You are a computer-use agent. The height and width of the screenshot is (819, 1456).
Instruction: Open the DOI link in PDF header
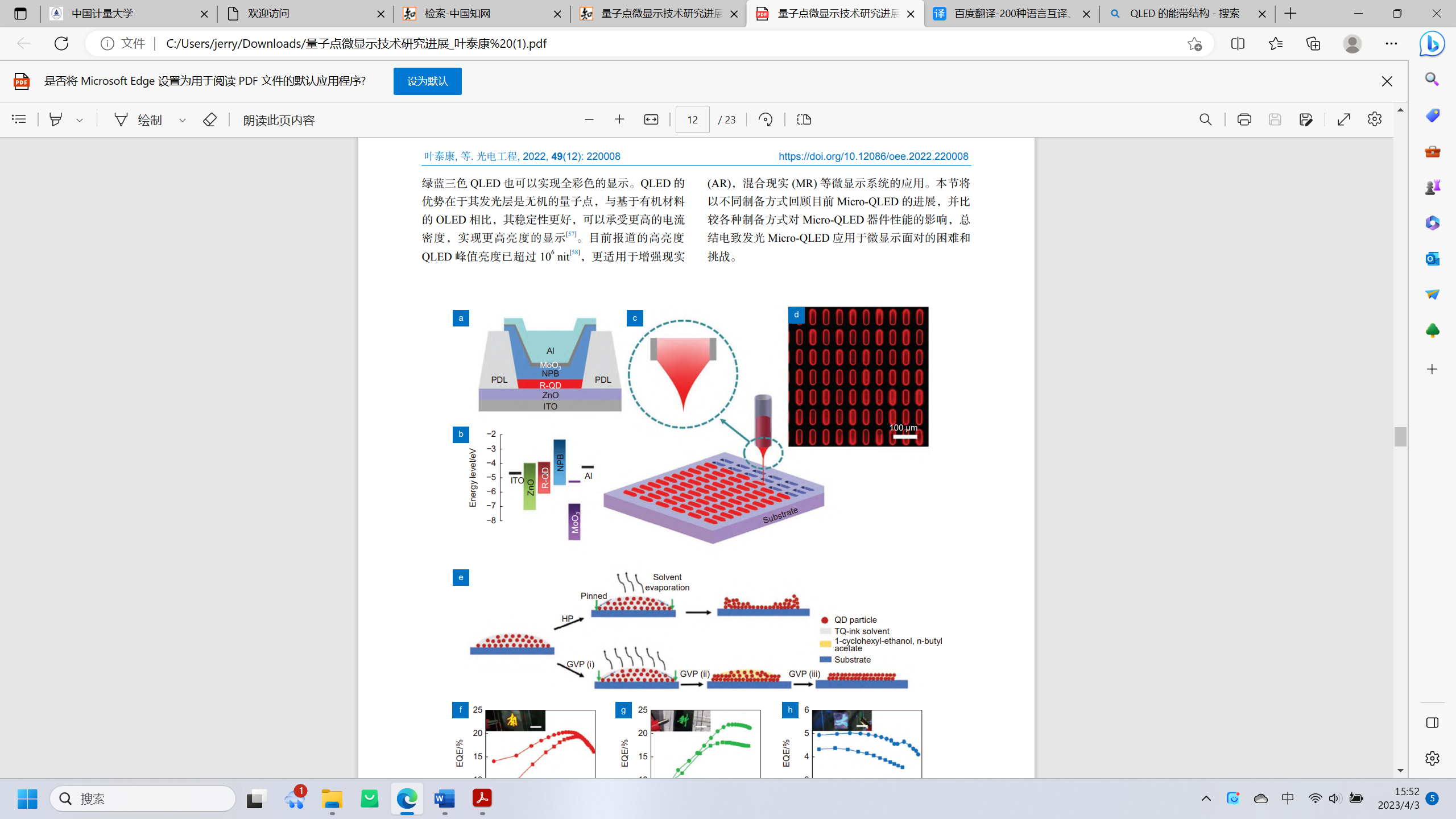pos(873,156)
